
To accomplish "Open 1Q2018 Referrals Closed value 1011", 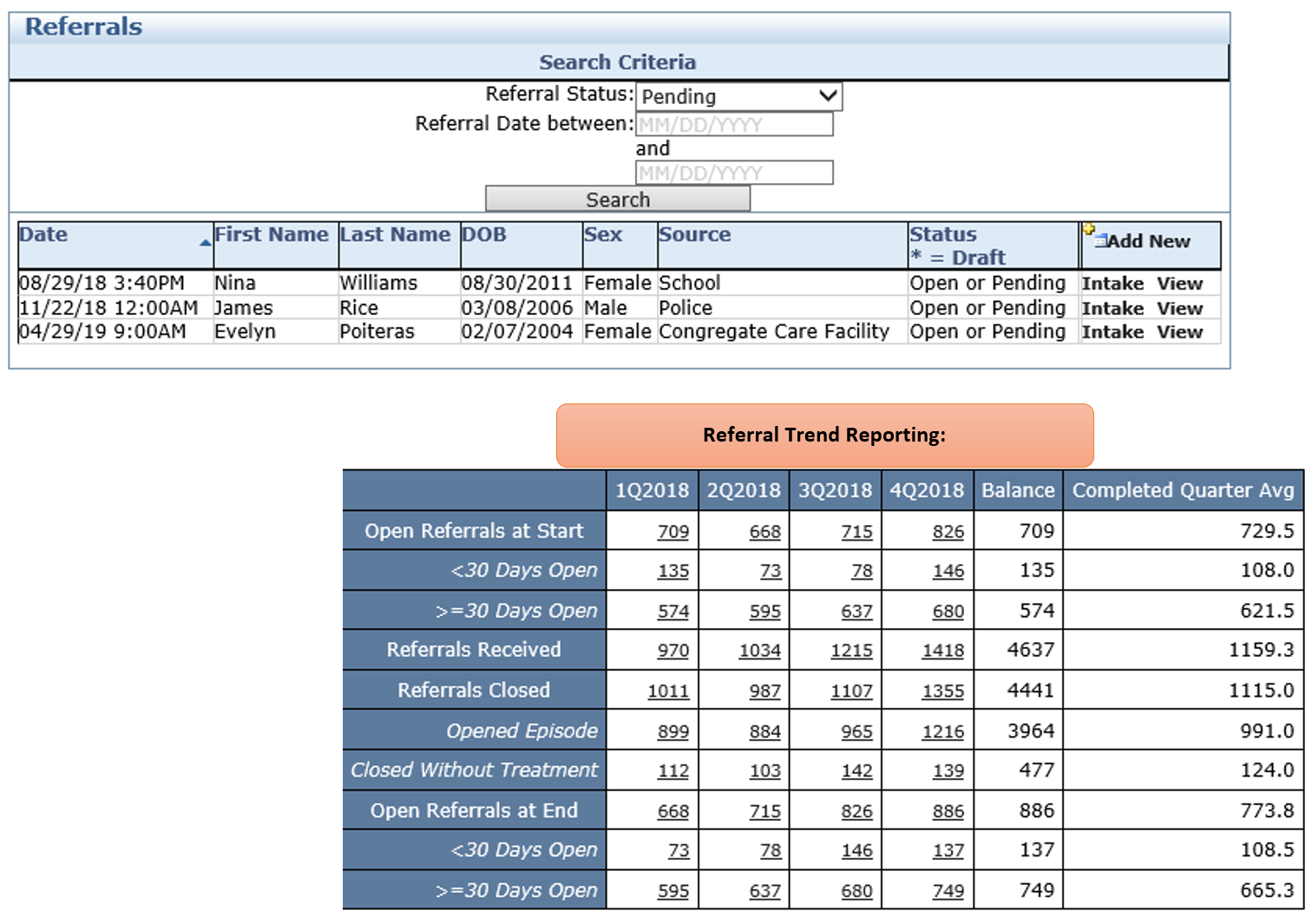I will coord(668,691).
